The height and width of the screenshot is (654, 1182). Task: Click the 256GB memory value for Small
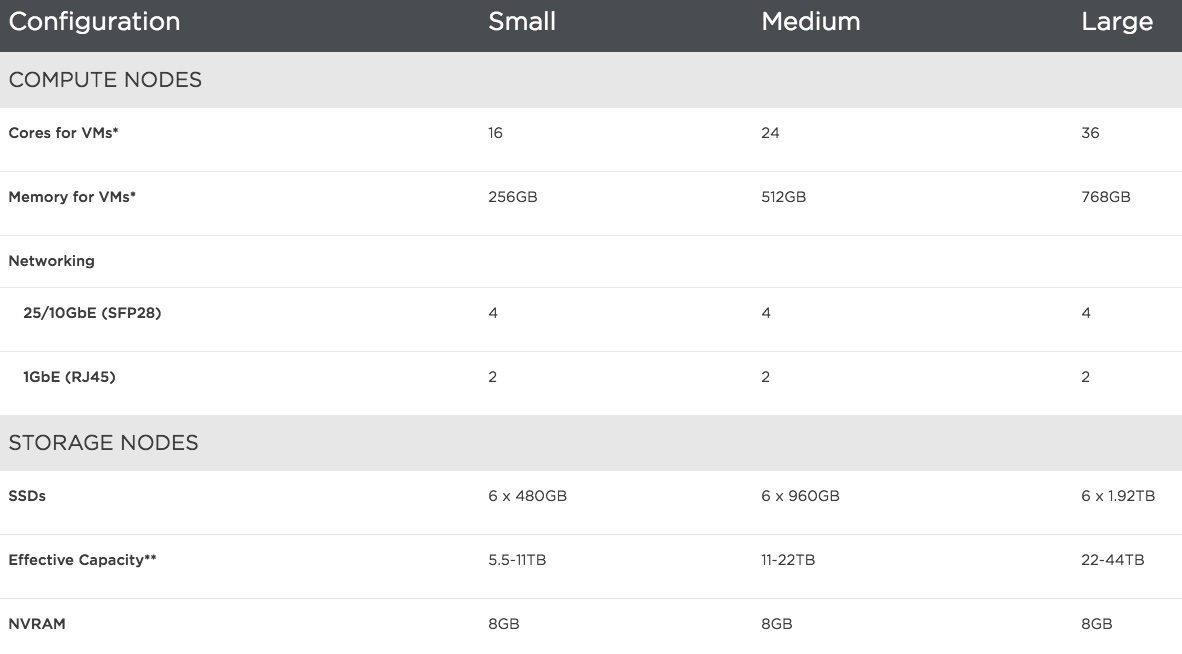(512, 197)
